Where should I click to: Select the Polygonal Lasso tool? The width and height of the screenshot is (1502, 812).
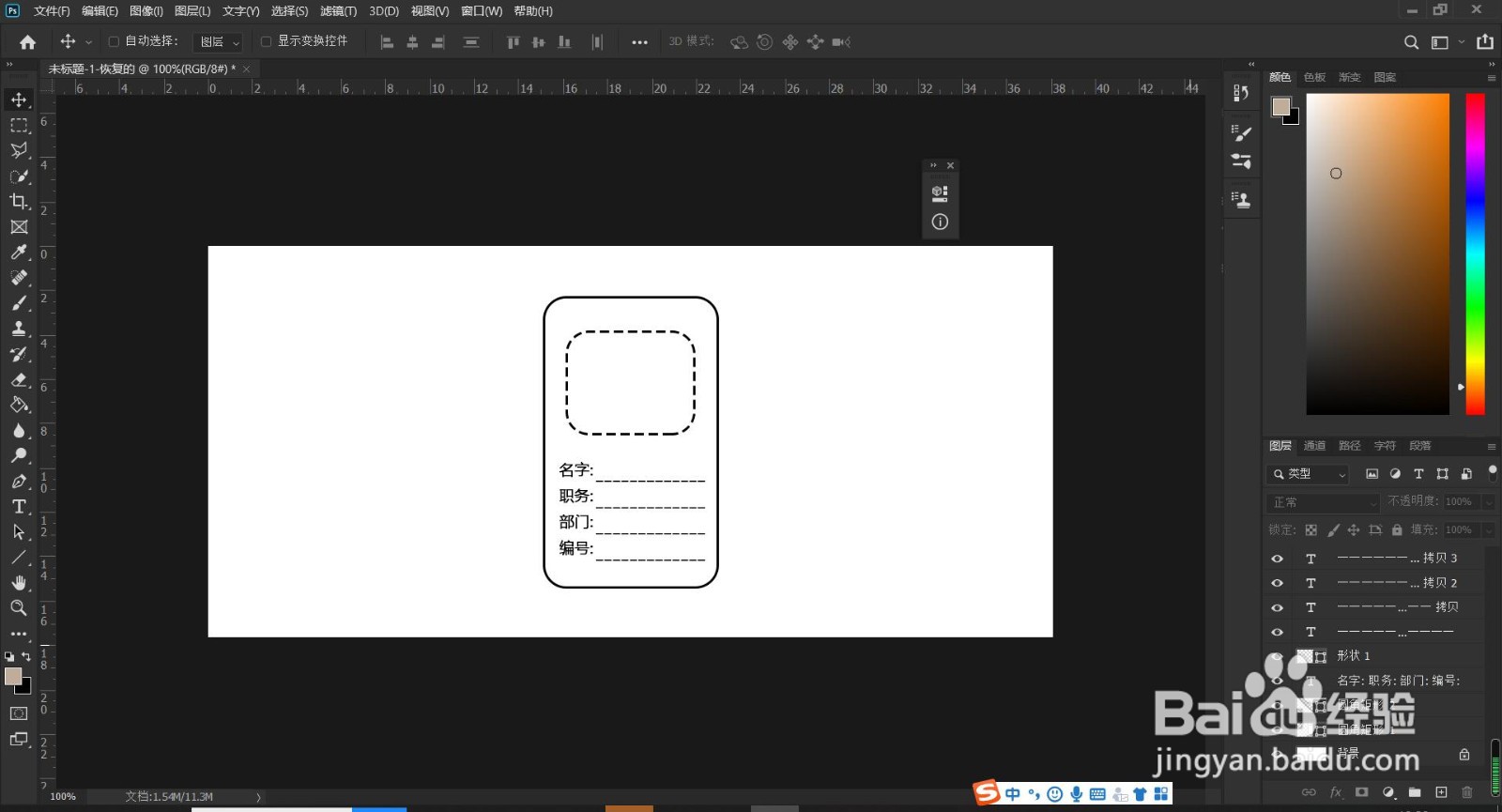tap(19, 150)
